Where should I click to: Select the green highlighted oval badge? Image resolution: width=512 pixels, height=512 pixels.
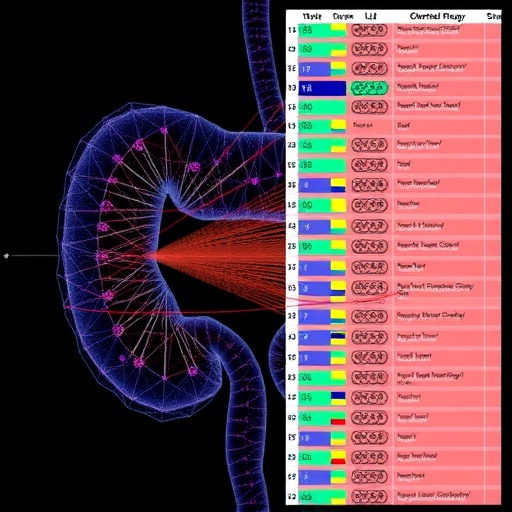369,88
